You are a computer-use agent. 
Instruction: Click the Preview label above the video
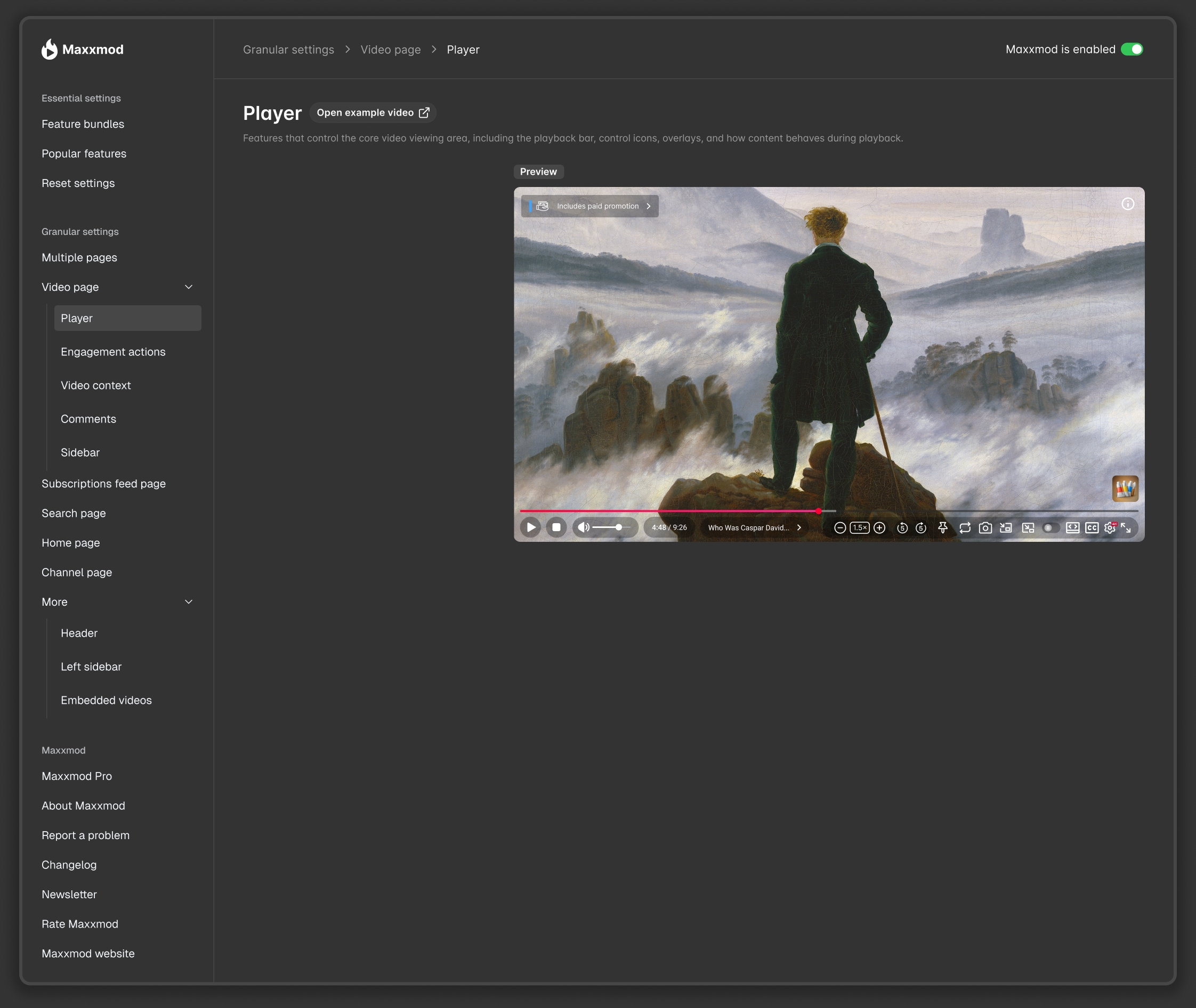538,172
